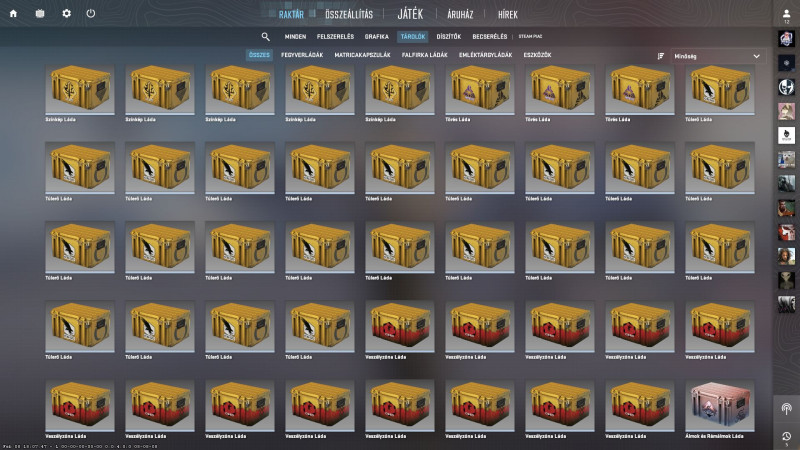
Task: Show only FALFIRKA LÁDÁK
Action: pos(424,55)
